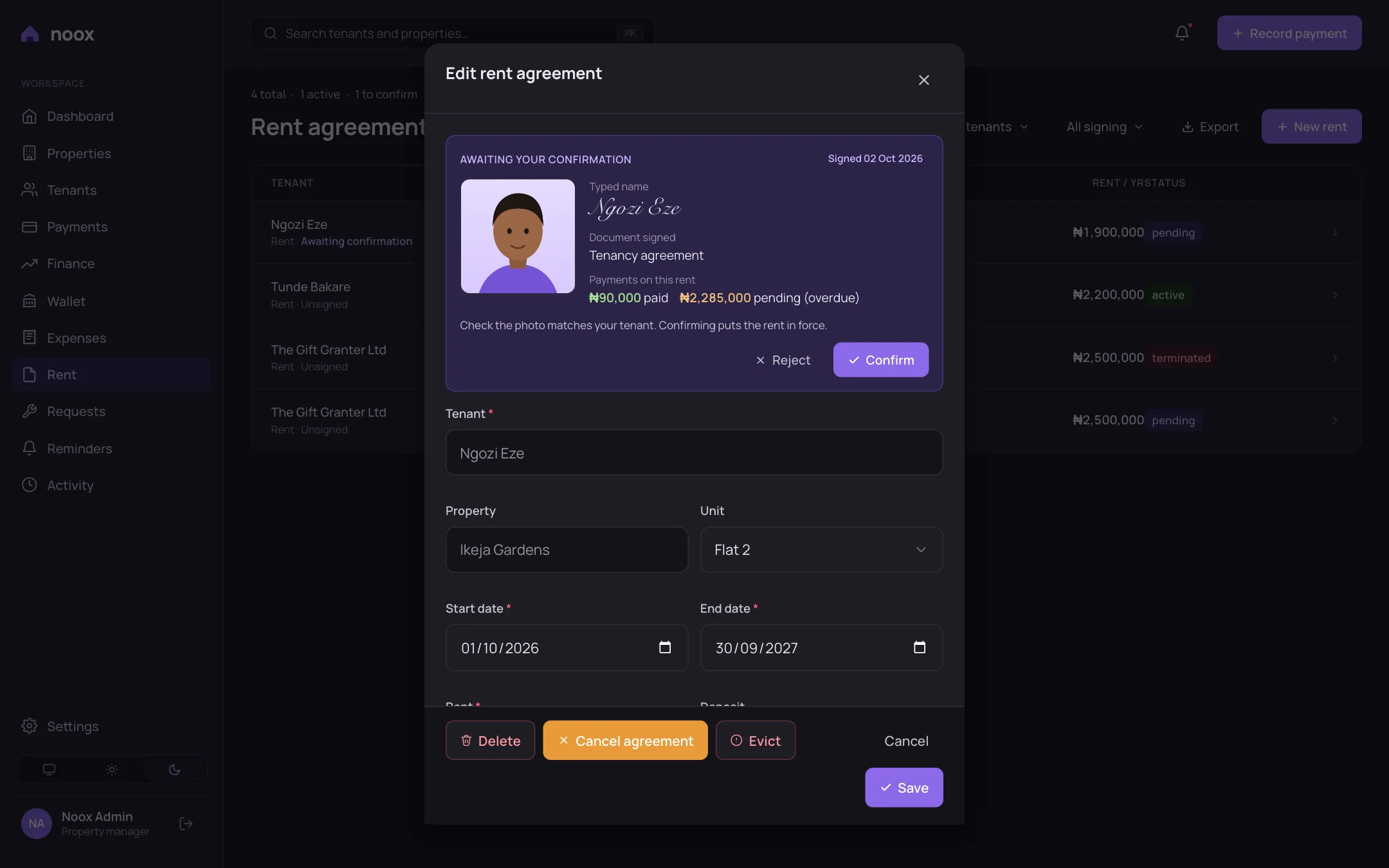Click Cancel in dialog footer
Image resolution: width=1389 pixels, height=868 pixels.
point(906,741)
